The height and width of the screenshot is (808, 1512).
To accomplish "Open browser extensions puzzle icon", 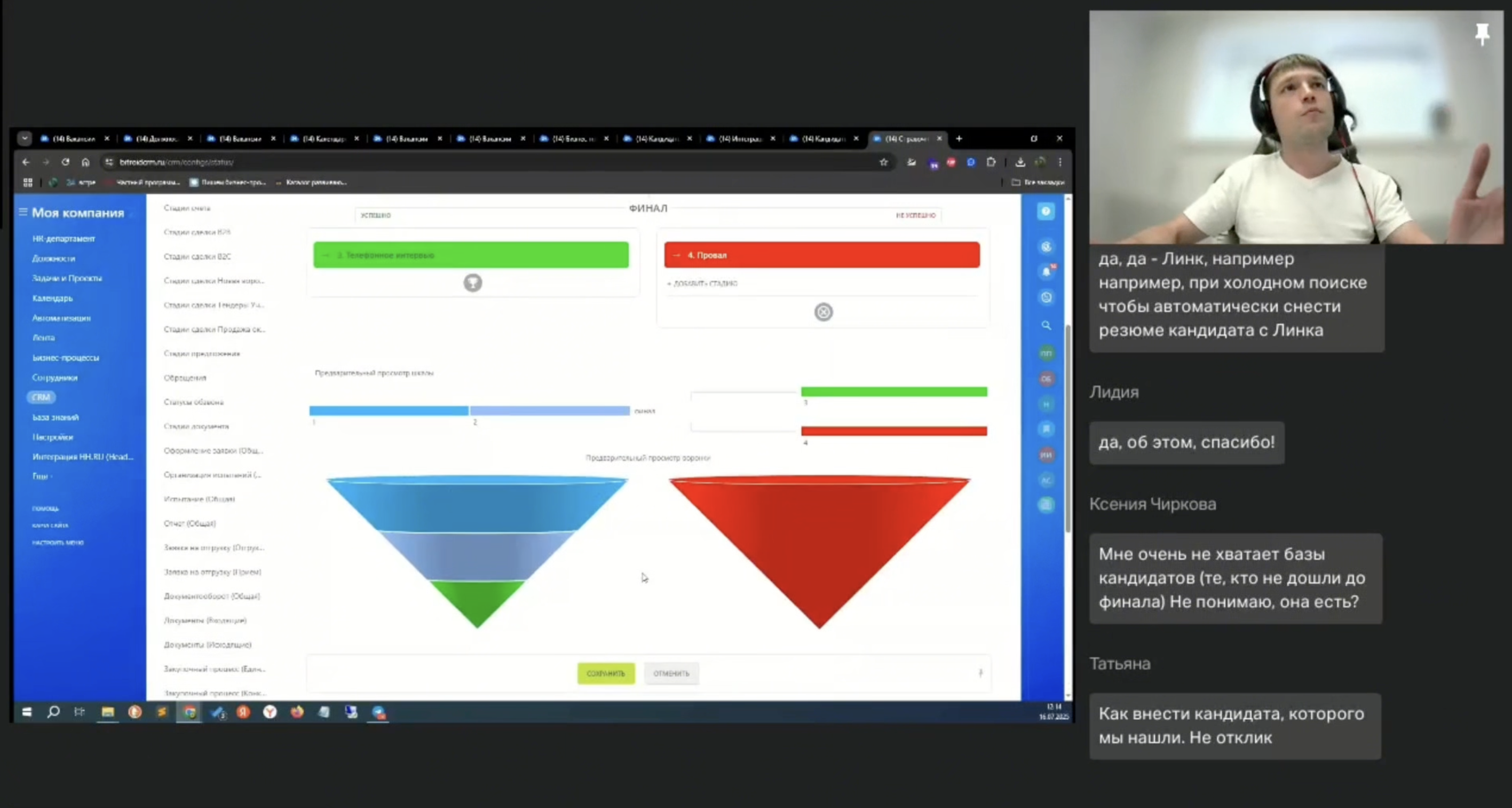I will (992, 162).
